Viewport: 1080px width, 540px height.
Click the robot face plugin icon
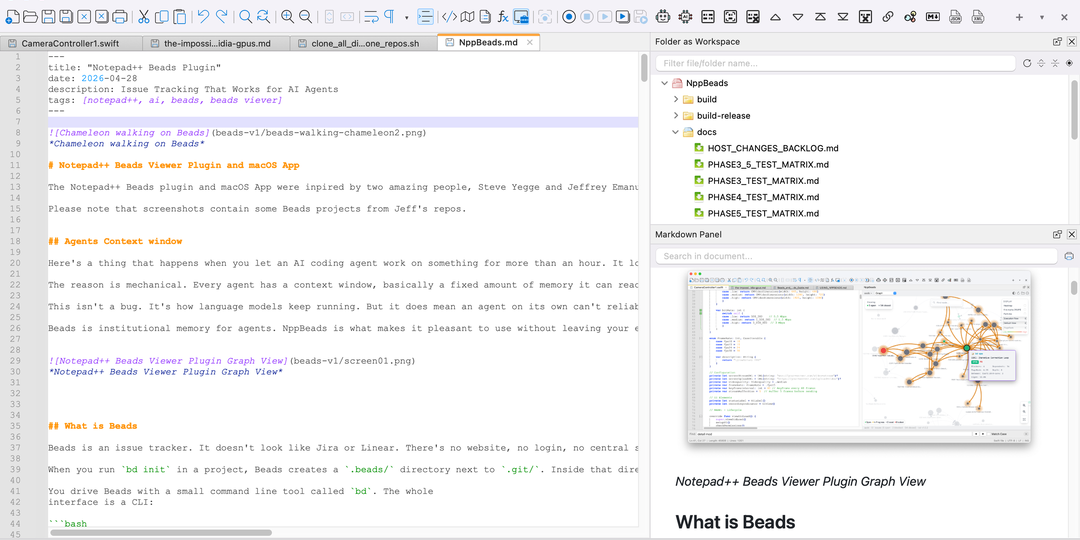click(x=664, y=17)
